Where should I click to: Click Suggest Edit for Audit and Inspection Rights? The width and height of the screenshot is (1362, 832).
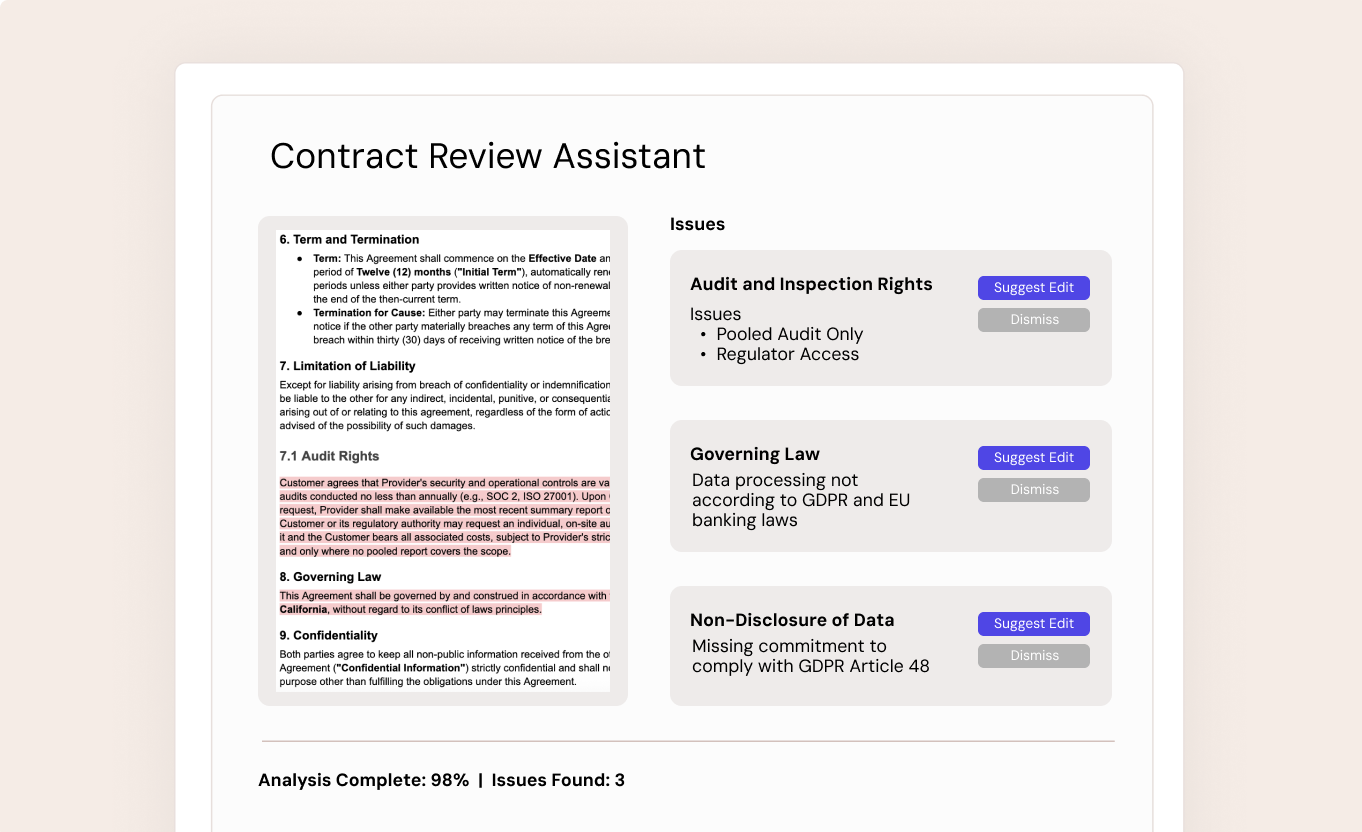1033,288
